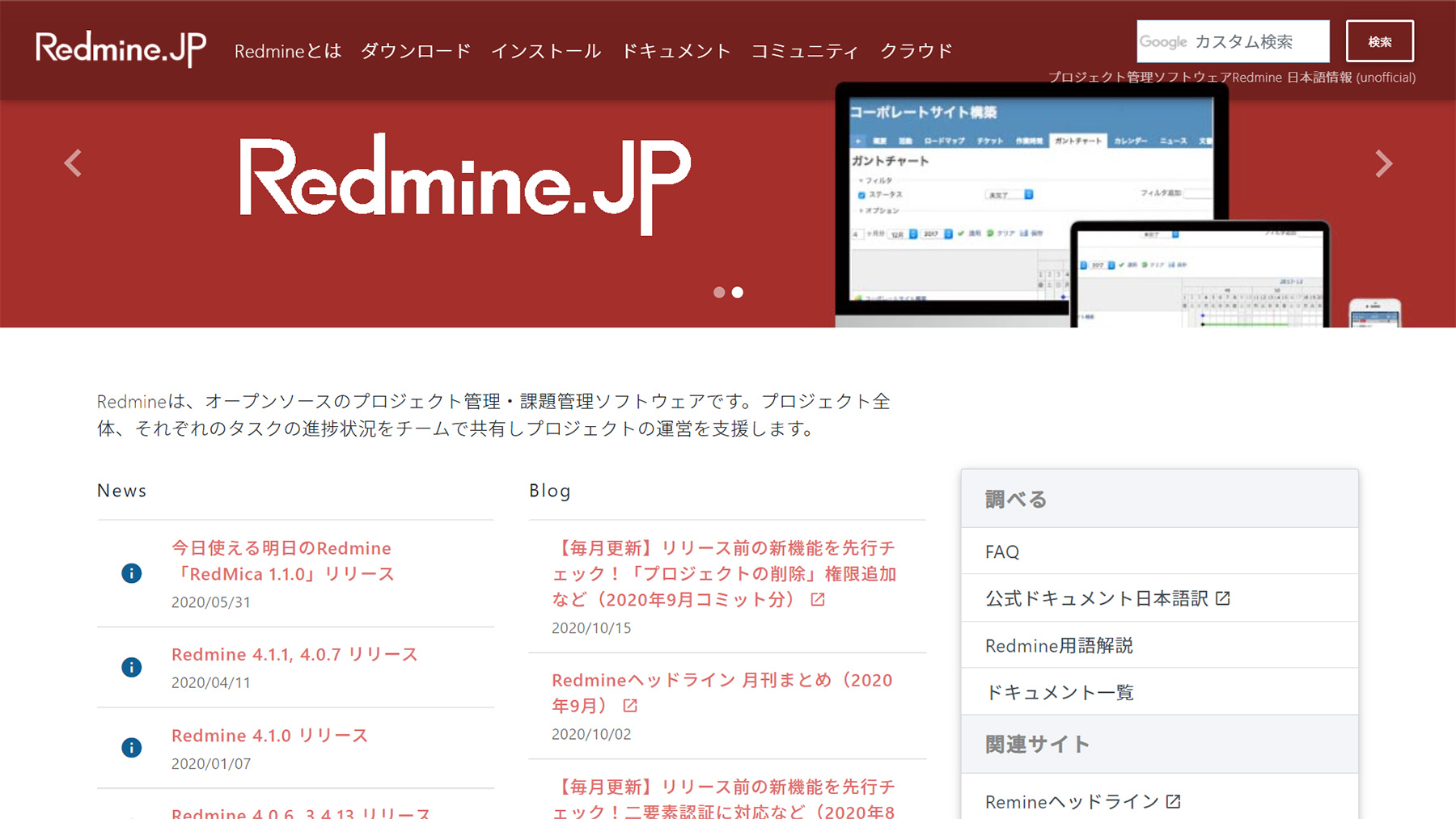Click the Redmine.JP logo in header

(121, 49)
